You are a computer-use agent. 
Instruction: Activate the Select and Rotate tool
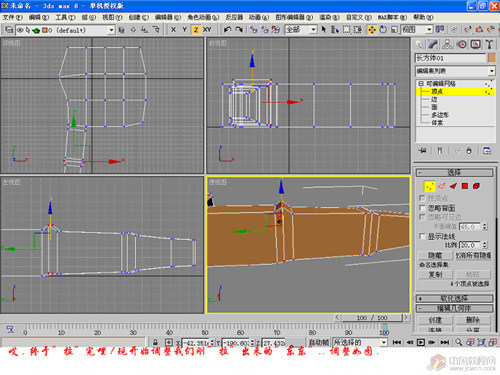coord(383,30)
